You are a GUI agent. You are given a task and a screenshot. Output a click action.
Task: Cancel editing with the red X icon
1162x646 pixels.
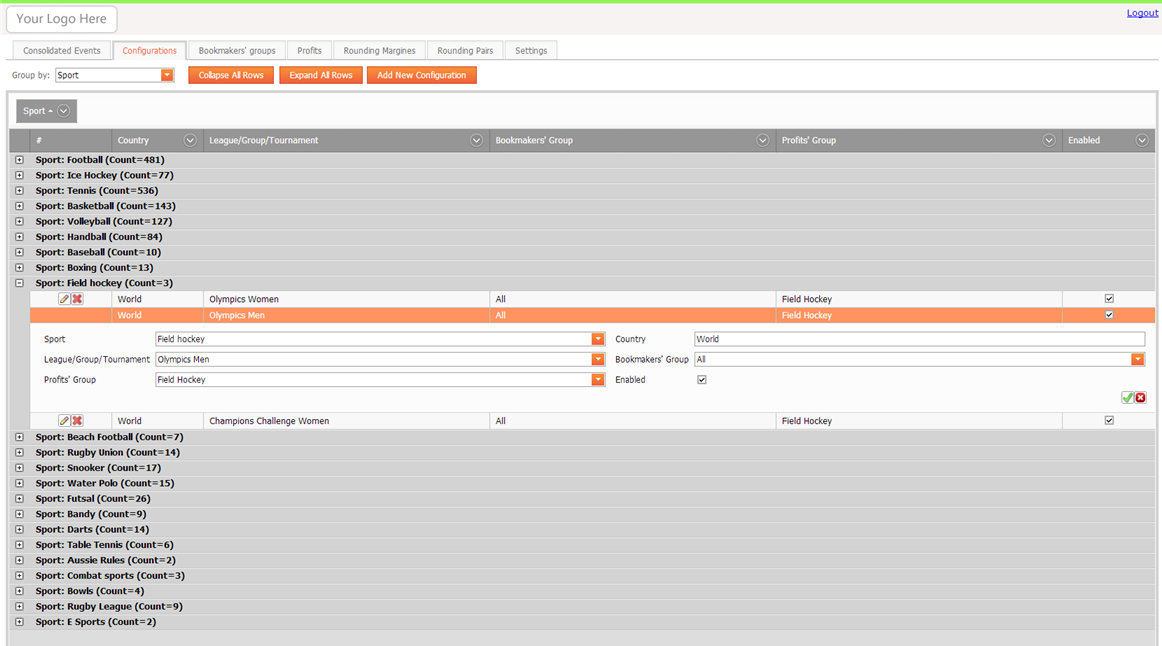pyautogui.click(x=1140, y=398)
